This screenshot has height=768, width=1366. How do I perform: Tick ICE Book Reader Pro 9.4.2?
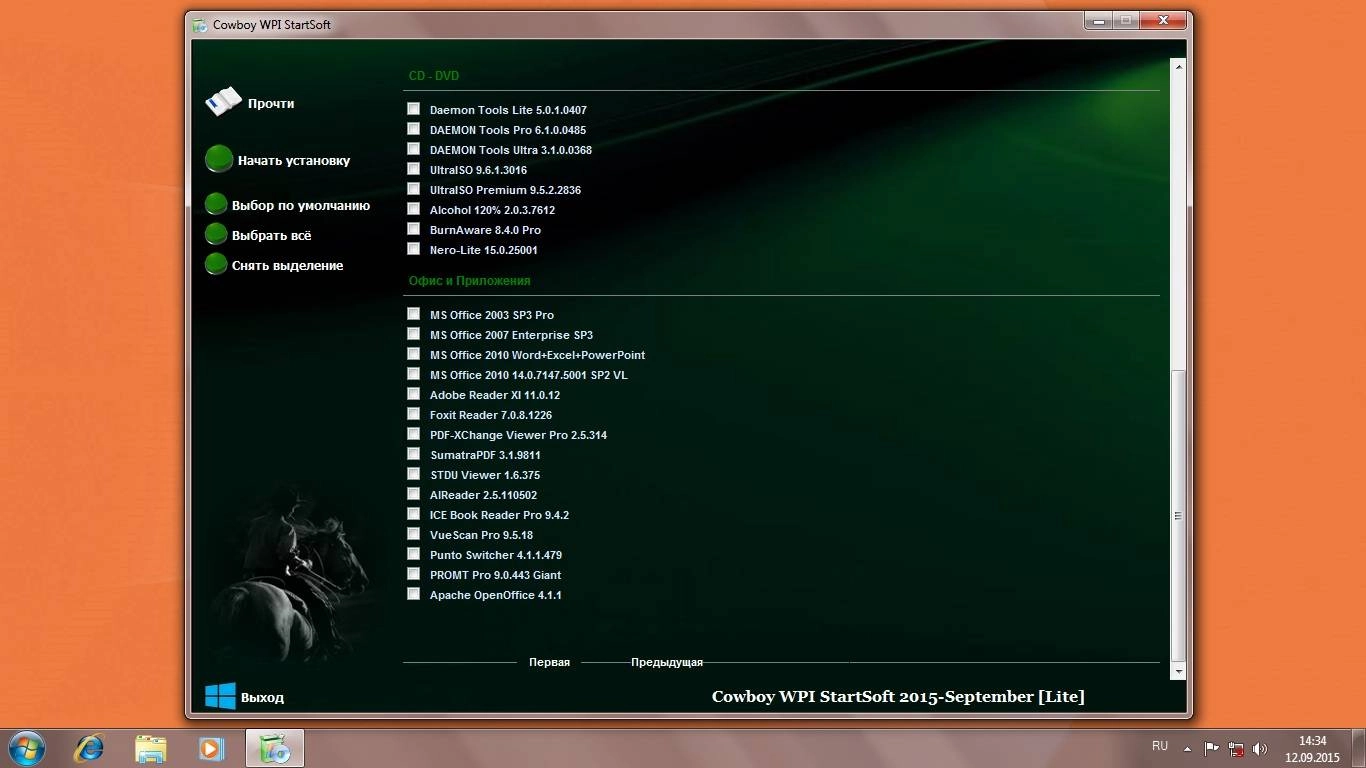point(413,514)
